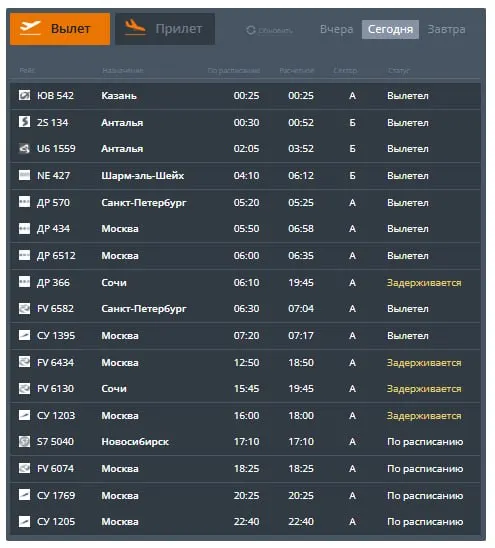495x548 pixels.
Task: Click airline logo for flight СУ 1769
Action: point(24,495)
